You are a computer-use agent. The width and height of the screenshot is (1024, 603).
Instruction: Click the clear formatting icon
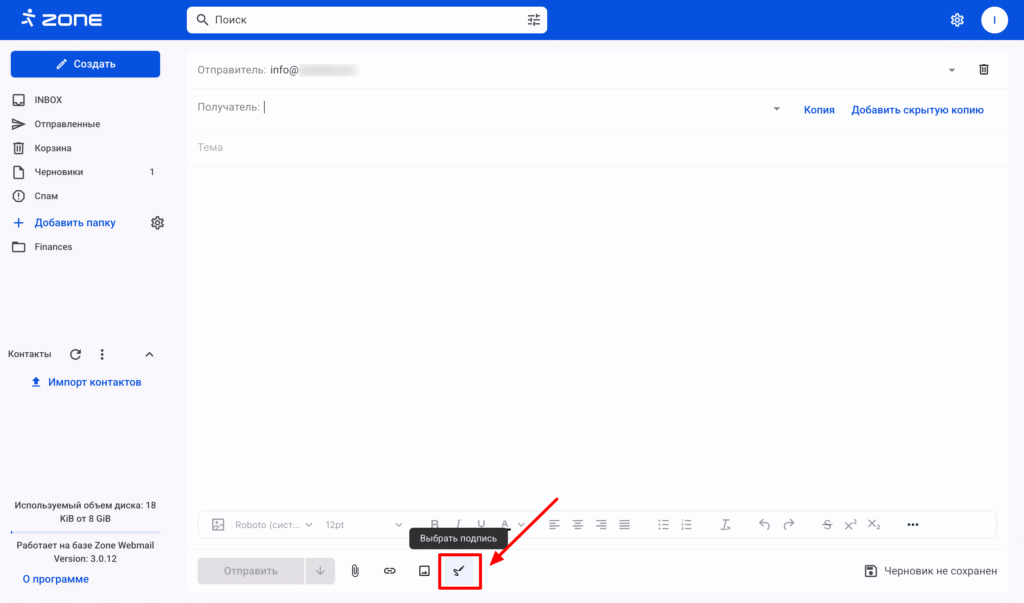726,524
